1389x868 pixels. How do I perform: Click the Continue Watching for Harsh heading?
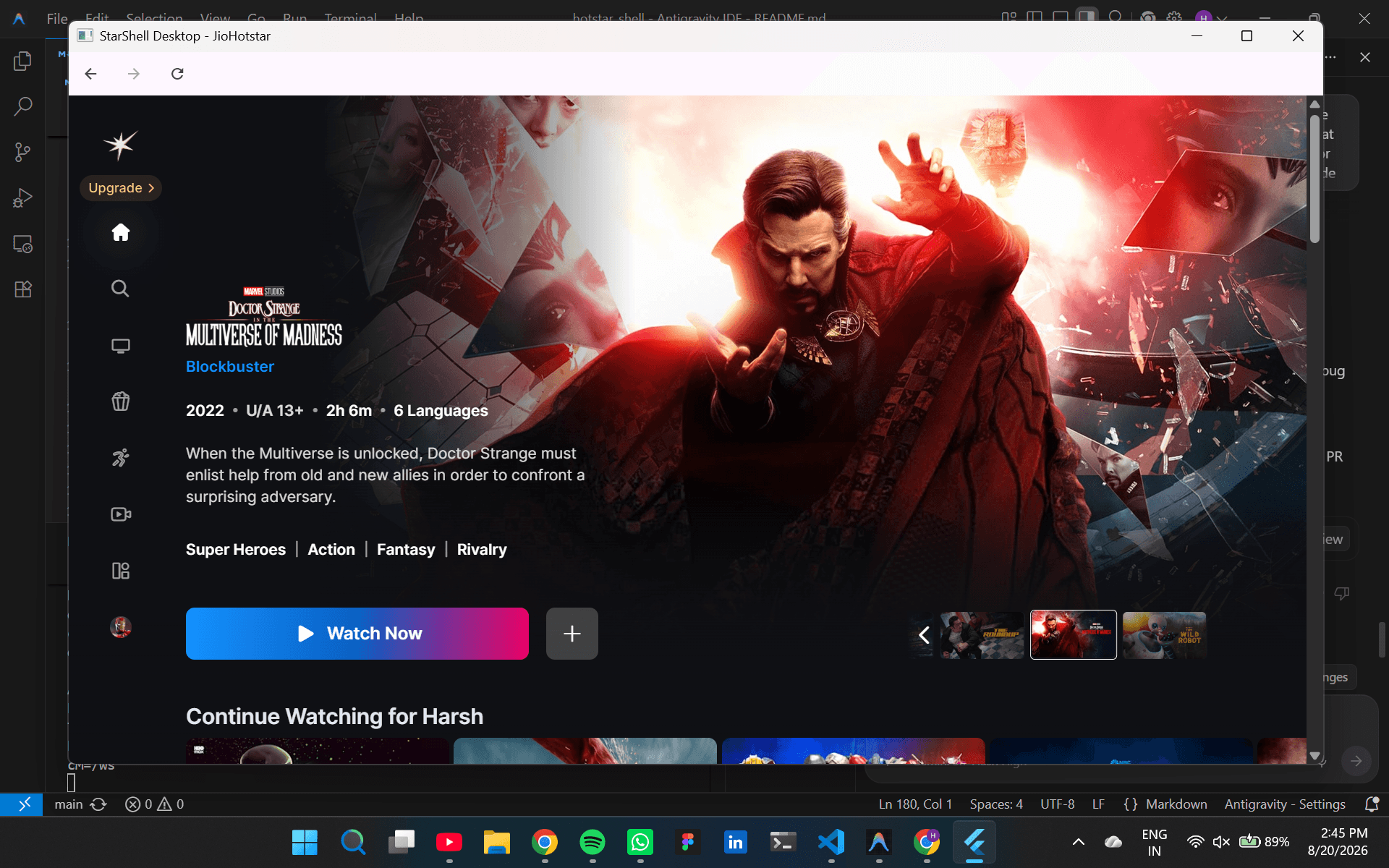coord(334,716)
